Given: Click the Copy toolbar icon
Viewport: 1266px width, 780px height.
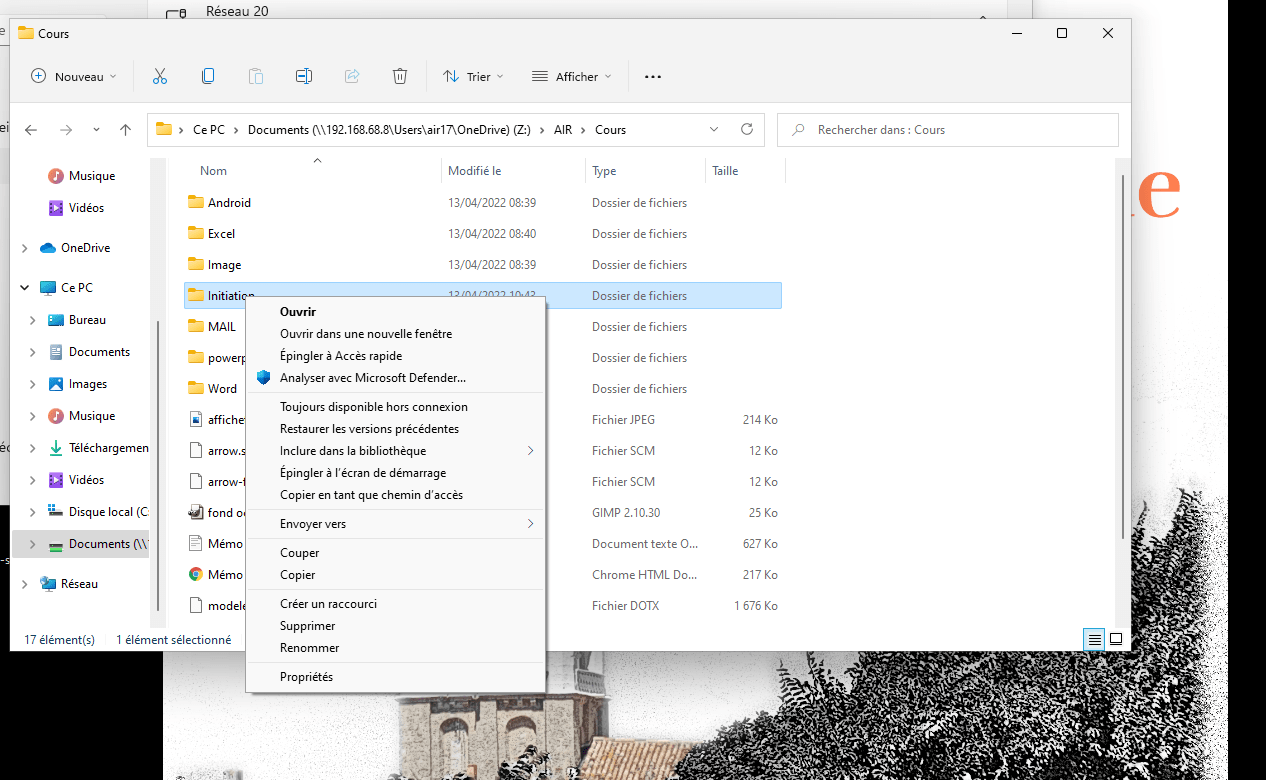Looking at the screenshot, I should [x=208, y=76].
